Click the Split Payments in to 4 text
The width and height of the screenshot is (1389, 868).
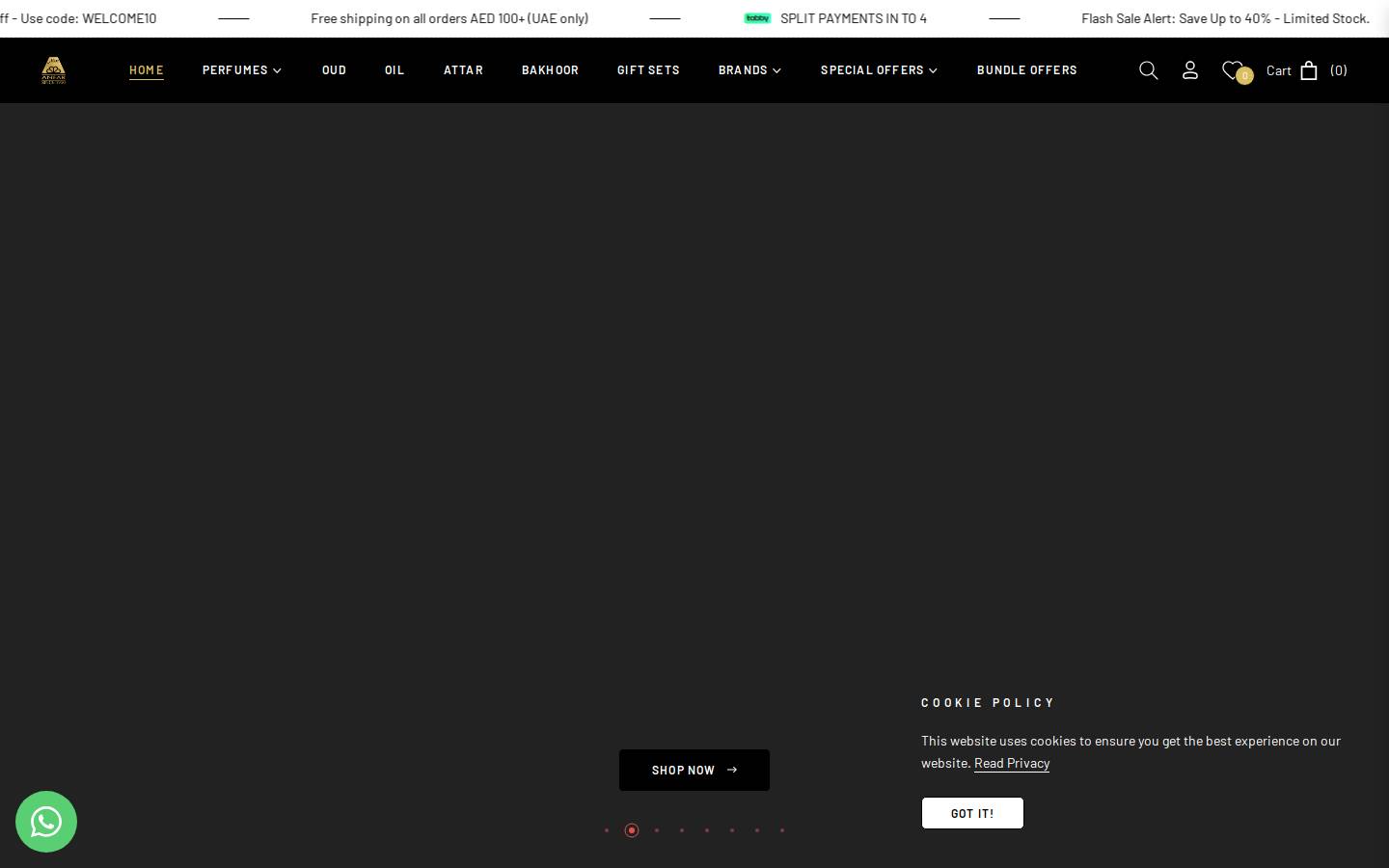tap(854, 18)
